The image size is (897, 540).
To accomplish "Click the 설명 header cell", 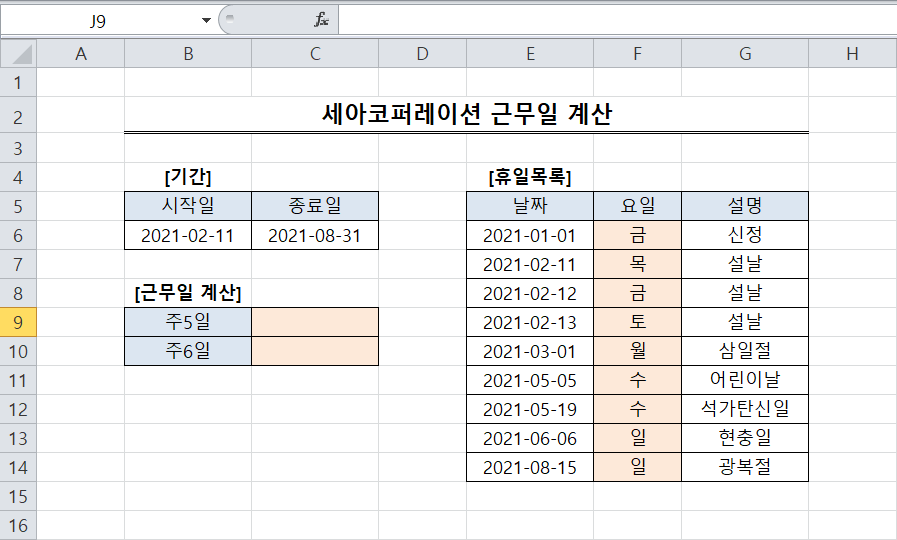I will (745, 206).
